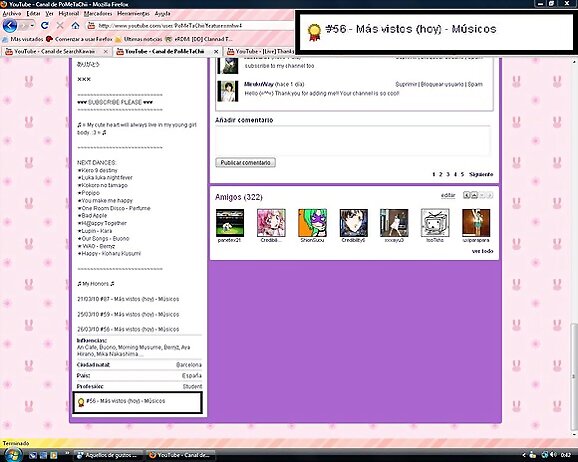The height and width of the screenshot is (462, 578).
Task: Go to comments page 2
Action: (x=441, y=174)
